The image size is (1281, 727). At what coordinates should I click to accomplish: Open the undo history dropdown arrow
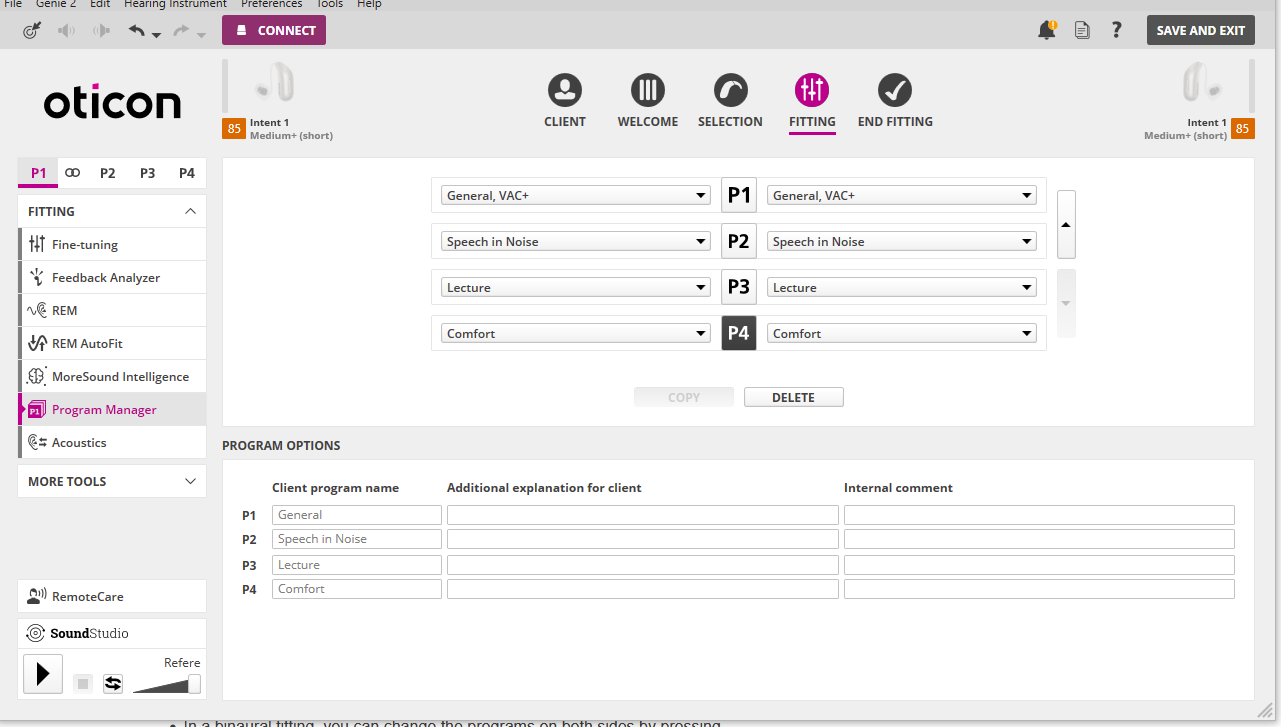point(156,36)
